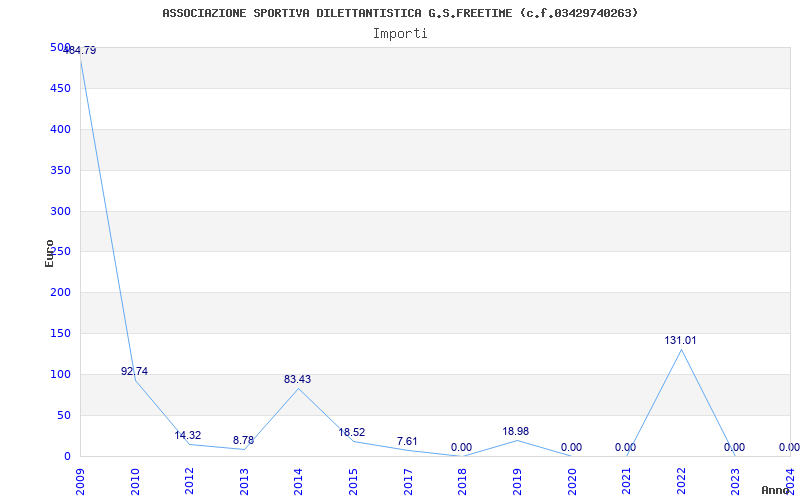Click the 83.43 peak value label
The image size is (800, 500).
point(297,379)
